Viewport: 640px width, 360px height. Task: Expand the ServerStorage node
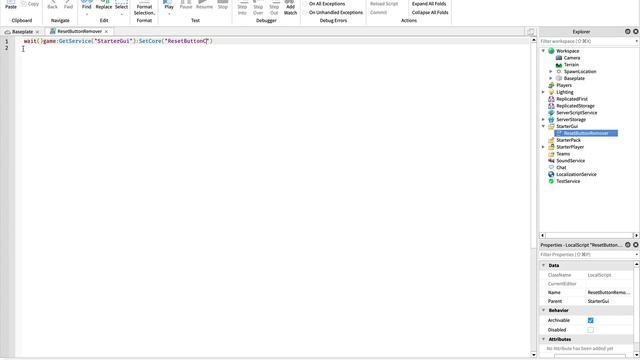pyautogui.click(x=543, y=120)
